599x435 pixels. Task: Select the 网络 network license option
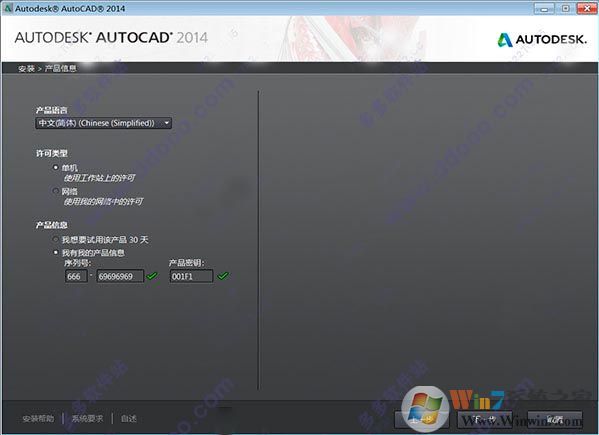[x=56, y=191]
